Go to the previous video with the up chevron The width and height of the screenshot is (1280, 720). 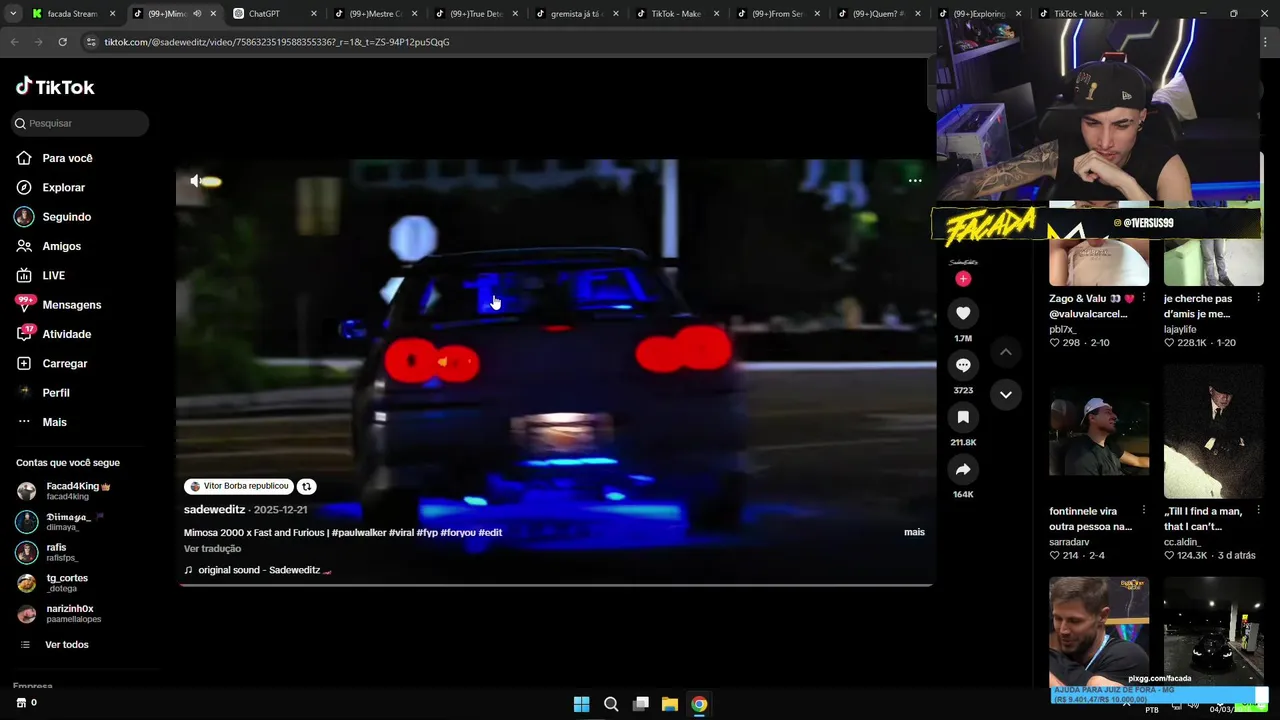[x=1006, y=352]
